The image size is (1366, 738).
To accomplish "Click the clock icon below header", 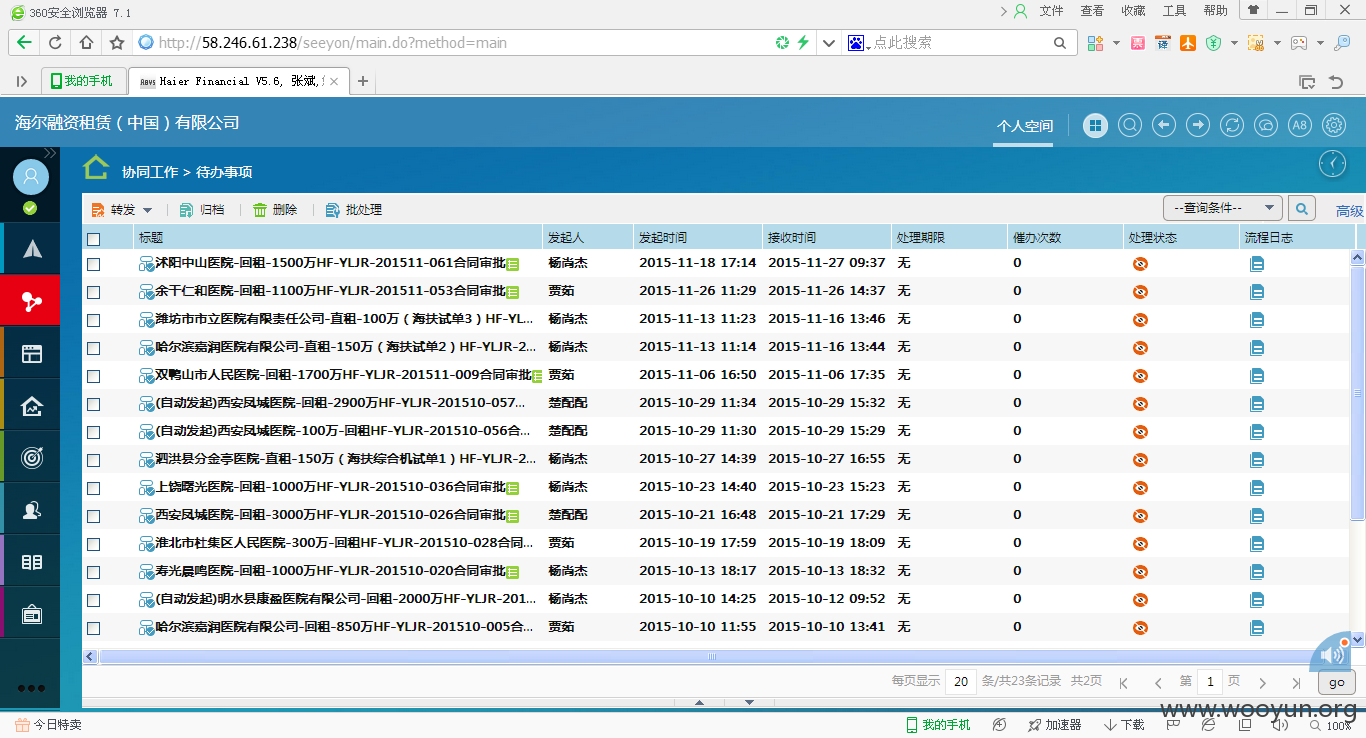I will [x=1332, y=163].
